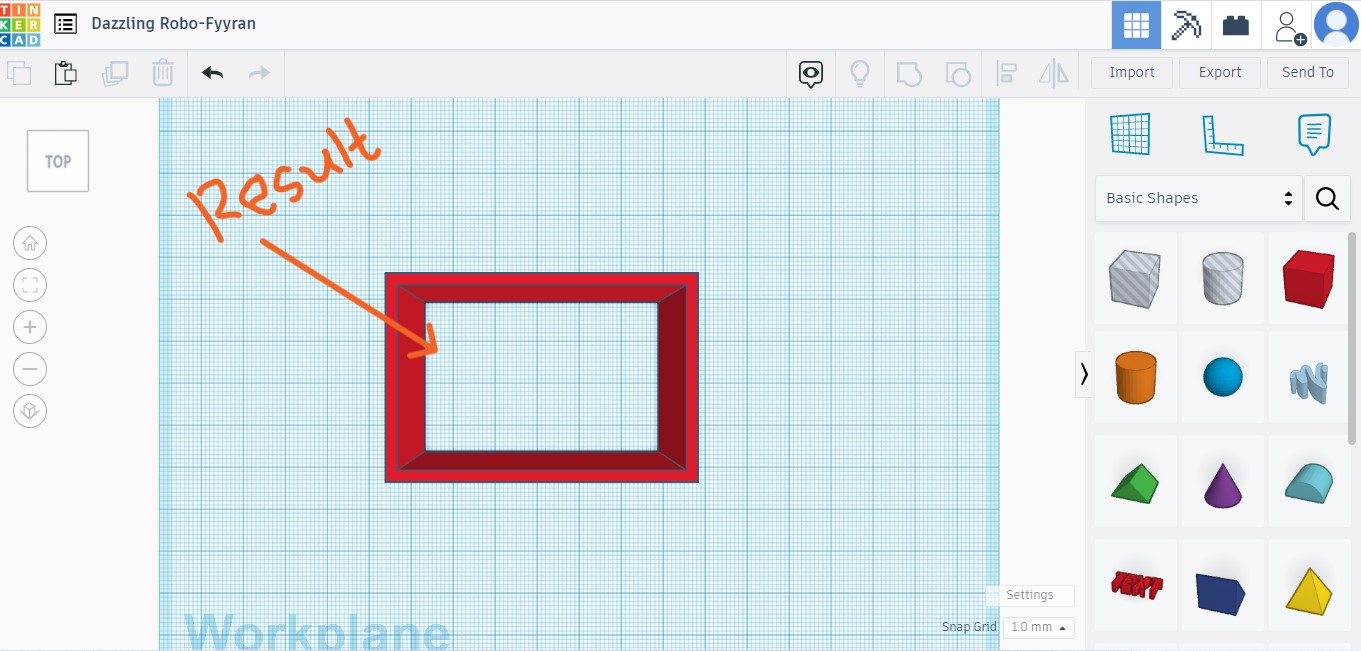This screenshot has width=1361, height=651.
Task: Pick the navy Wedge shape
Action: click(x=1222, y=586)
